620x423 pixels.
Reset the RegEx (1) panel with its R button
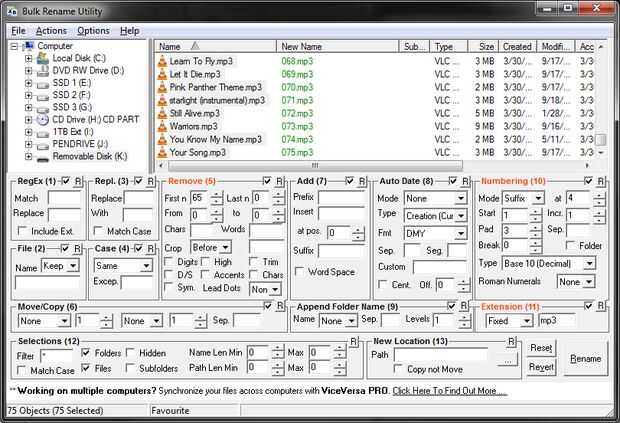click(78, 181)
